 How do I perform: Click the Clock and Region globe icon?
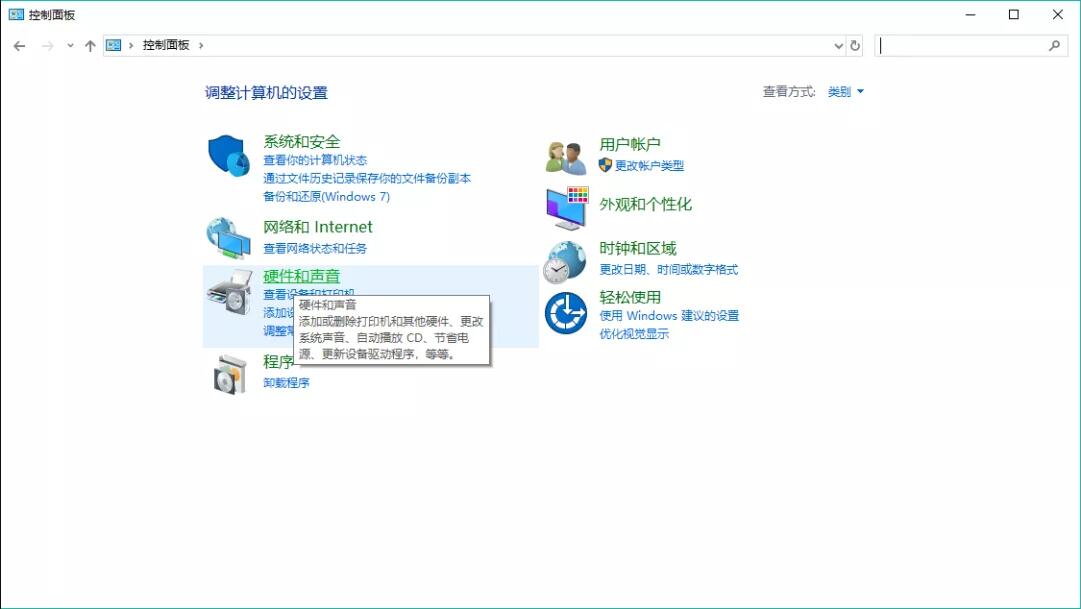pyautogui.click(x=565, y=262)
